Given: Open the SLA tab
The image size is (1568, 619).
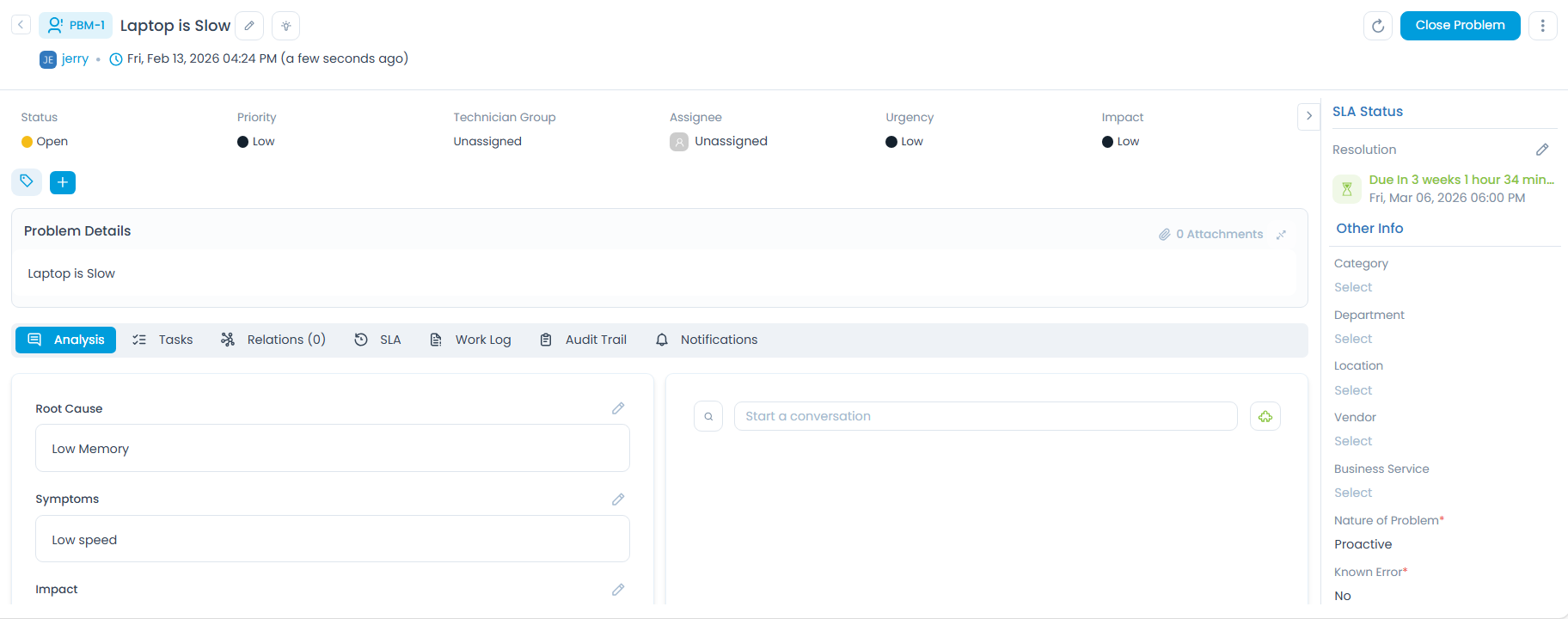Looking at the screenshot, I should click(x=377, y=340).
